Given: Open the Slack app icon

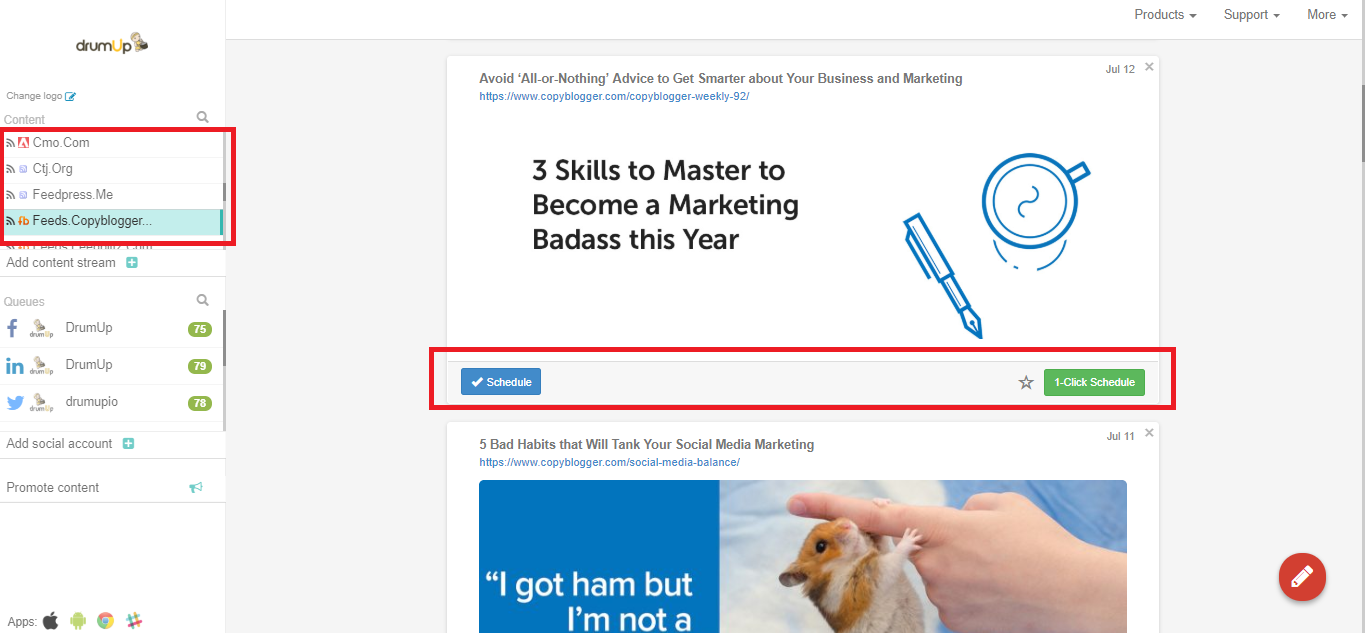Looking at the screenshot, I should coord(134,621).
